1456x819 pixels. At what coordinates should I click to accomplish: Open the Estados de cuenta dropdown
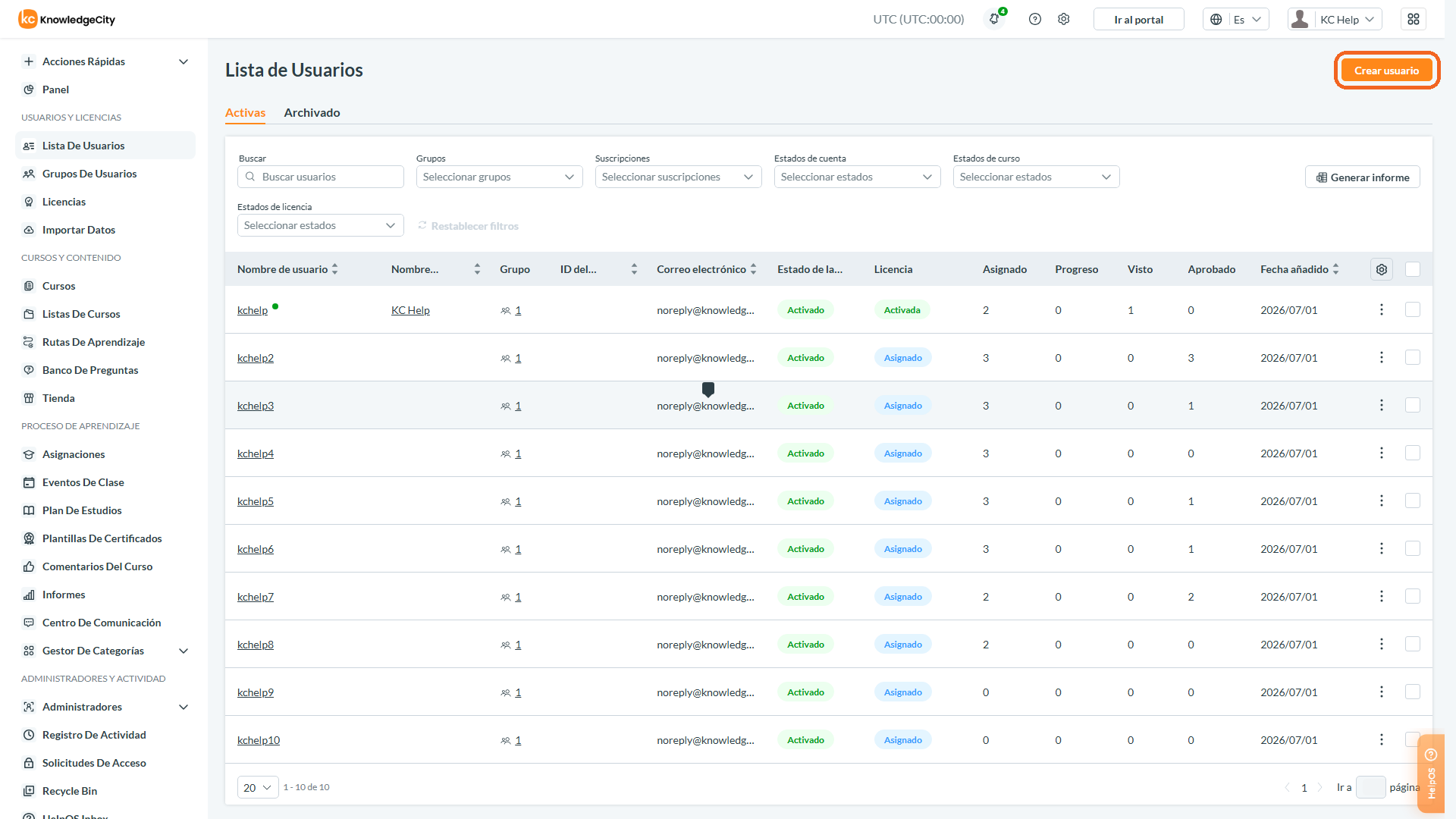(857, 177)
